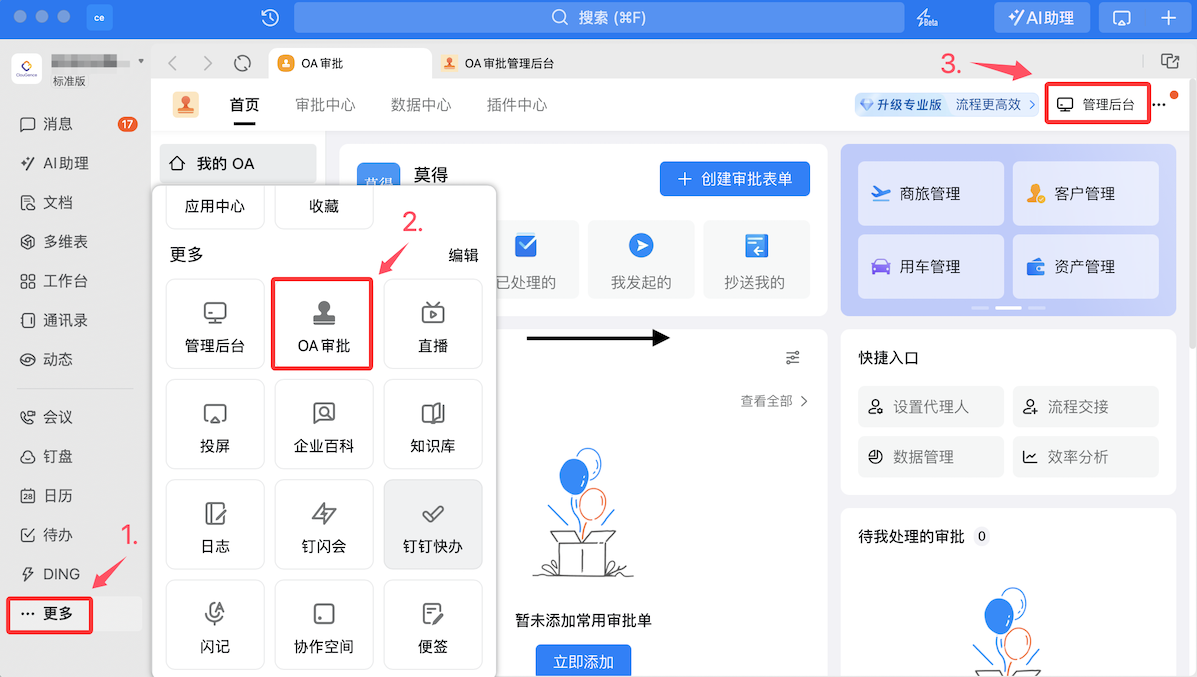1197x677 pixels.
Task: Launch the 闪记 voice notes app
Action: (x=215, y=626)
